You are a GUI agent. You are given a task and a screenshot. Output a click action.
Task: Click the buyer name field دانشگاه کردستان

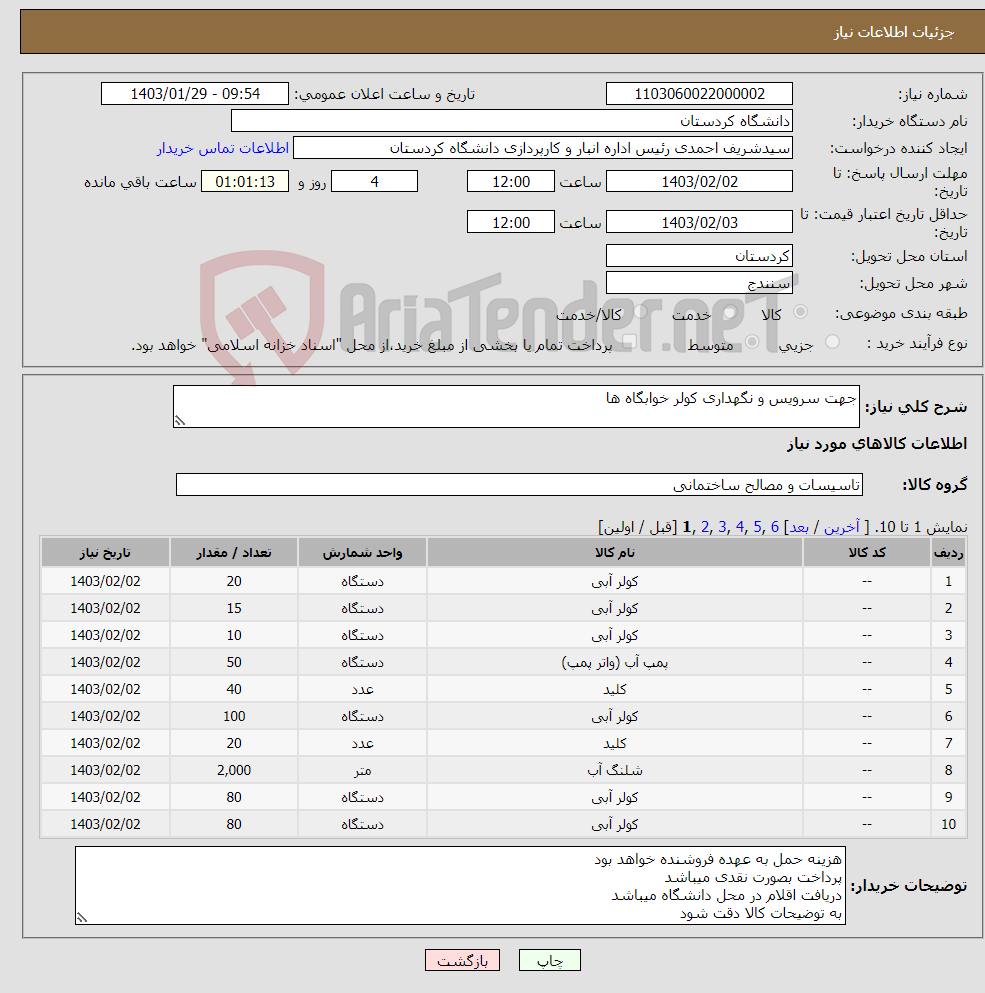point(512,121)
